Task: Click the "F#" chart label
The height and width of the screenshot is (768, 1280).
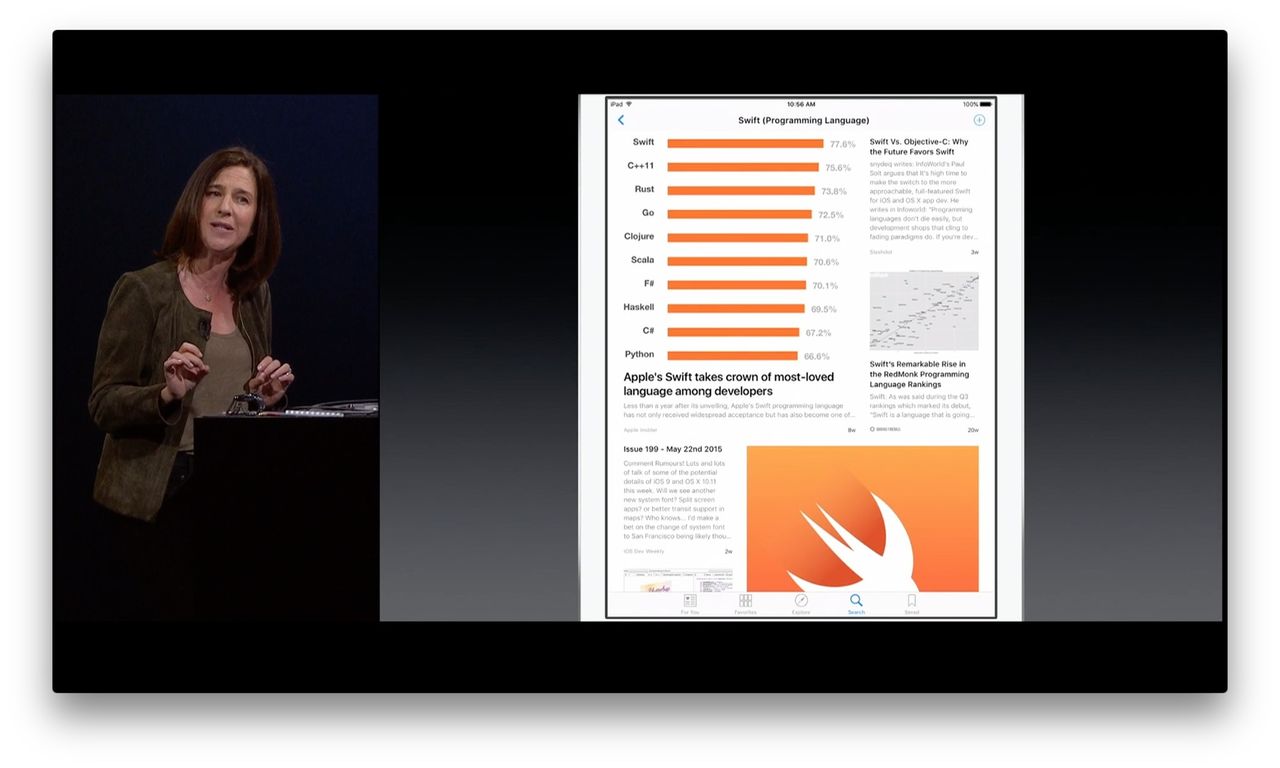Action: point(649,283)
